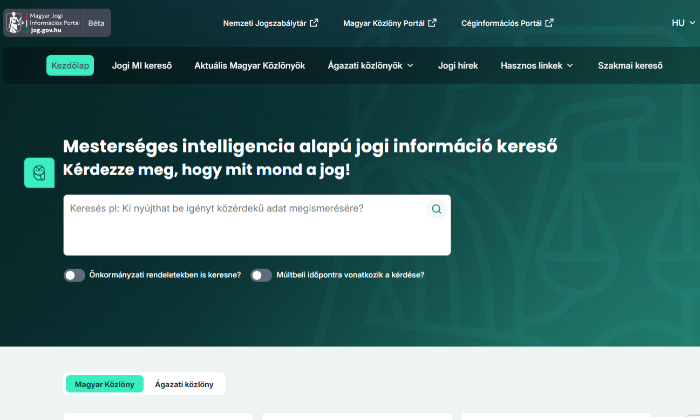Click the external-link icon beside Nemzeti Jogszabálytár
The image size is (700, 420).
(x=314, y=23)
